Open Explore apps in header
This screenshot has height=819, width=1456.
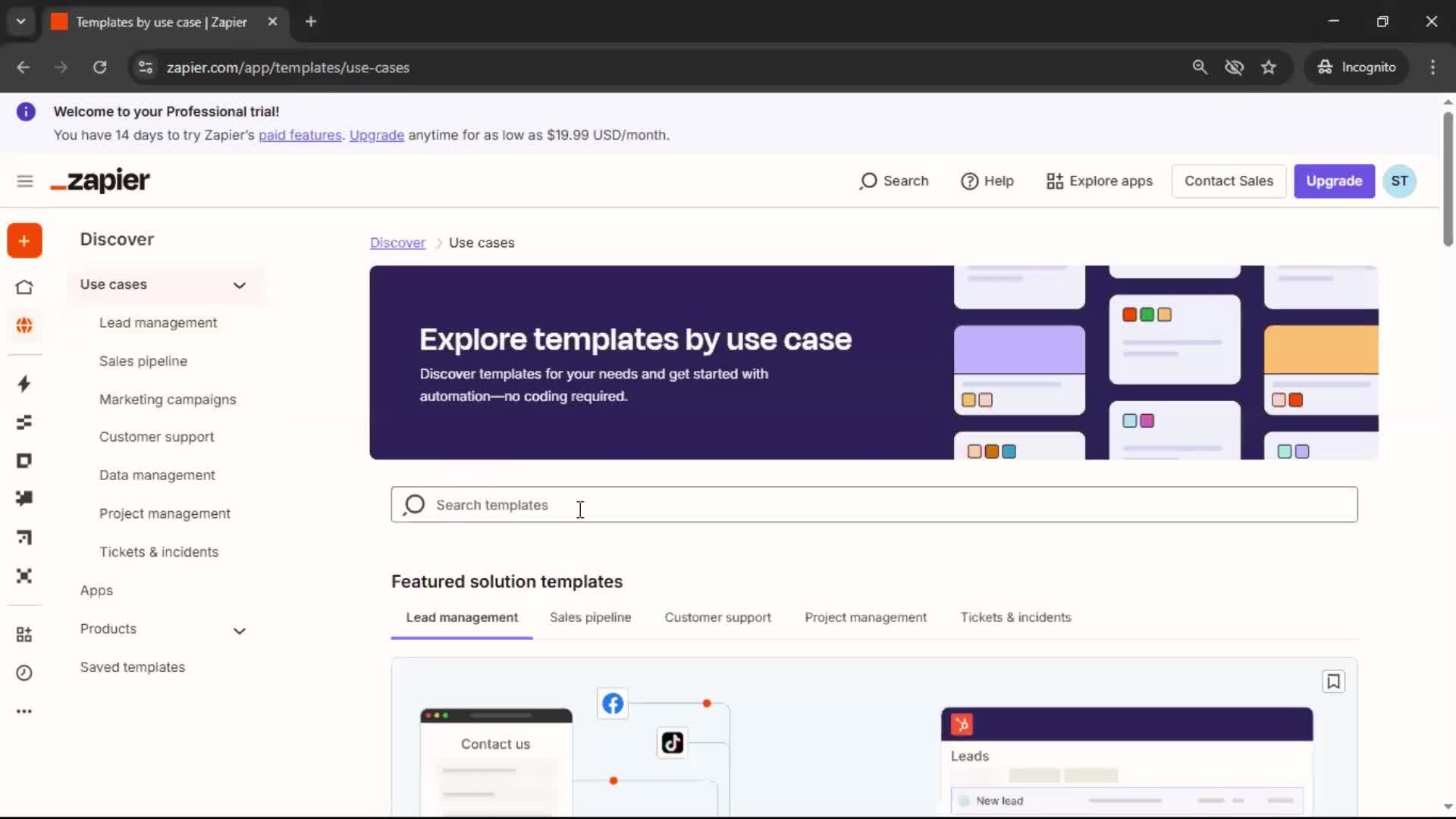tap(1100, 181)
